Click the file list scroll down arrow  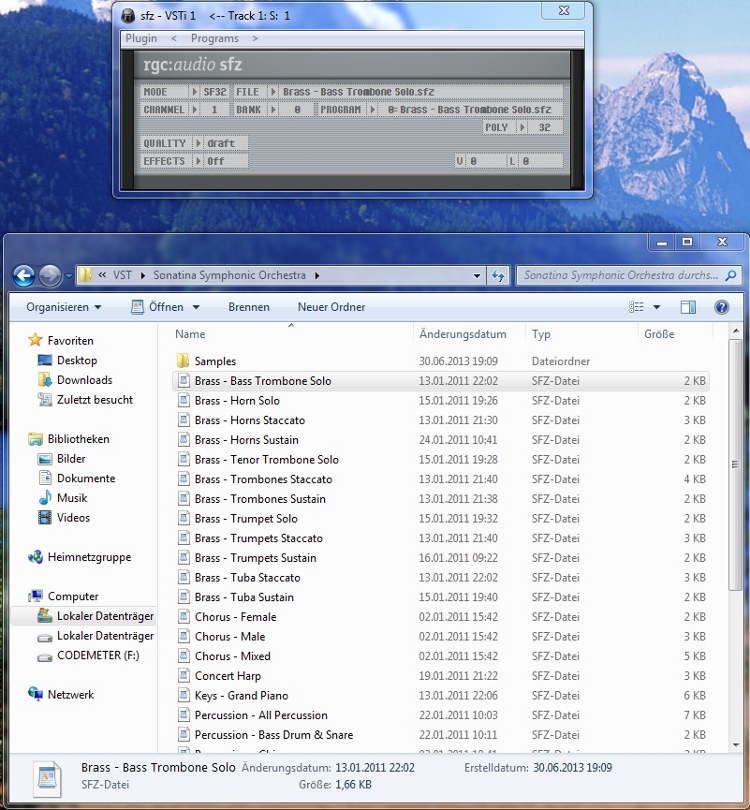point(736,744)
